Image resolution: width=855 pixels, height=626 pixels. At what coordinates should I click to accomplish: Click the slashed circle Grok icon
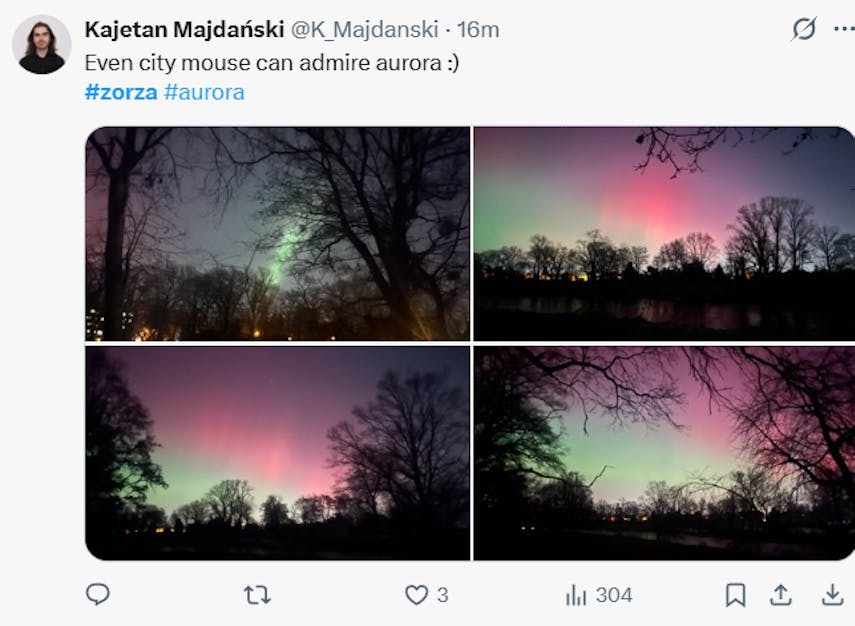coord(803,29)
